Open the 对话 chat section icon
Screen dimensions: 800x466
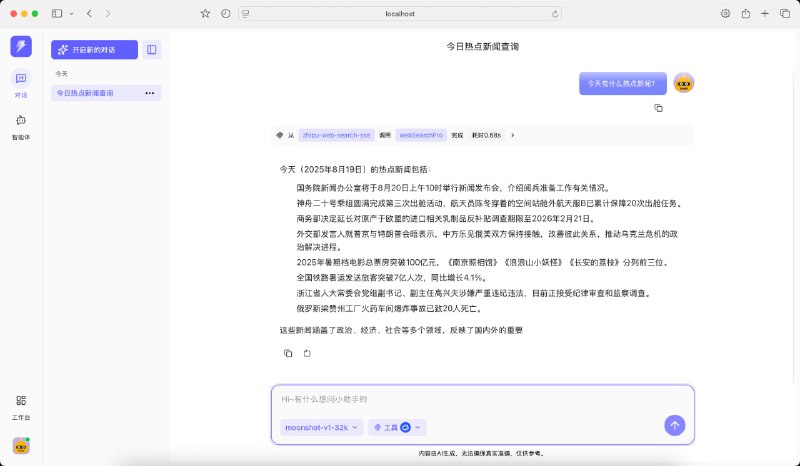tap(21, 79)
